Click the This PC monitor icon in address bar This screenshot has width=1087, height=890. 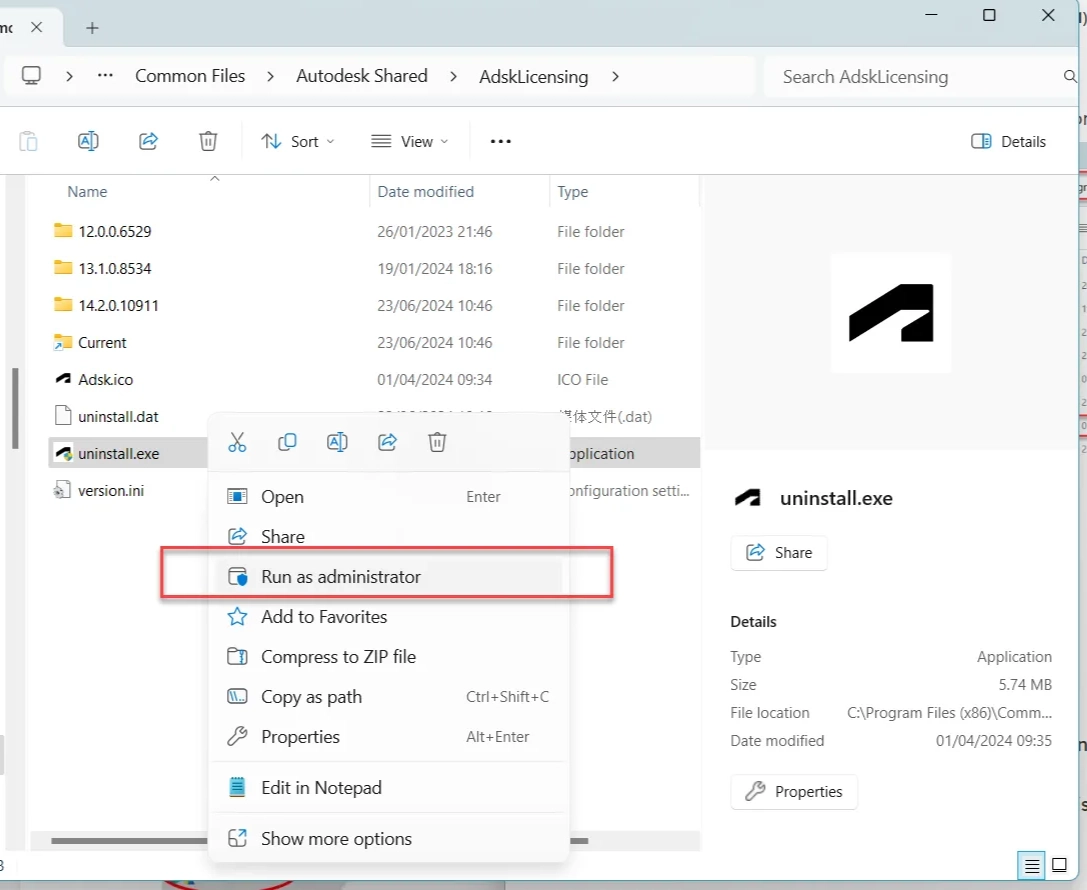pos(31,76)
